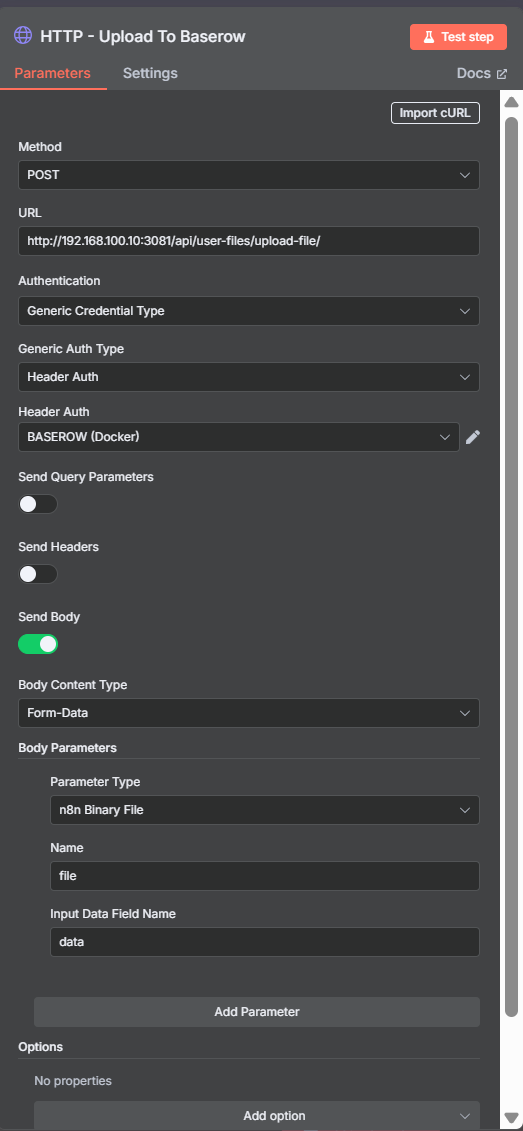Open the Header Auth credential dropdown
The width and height of the screenshot is (523, 1131).
[239, 437]
